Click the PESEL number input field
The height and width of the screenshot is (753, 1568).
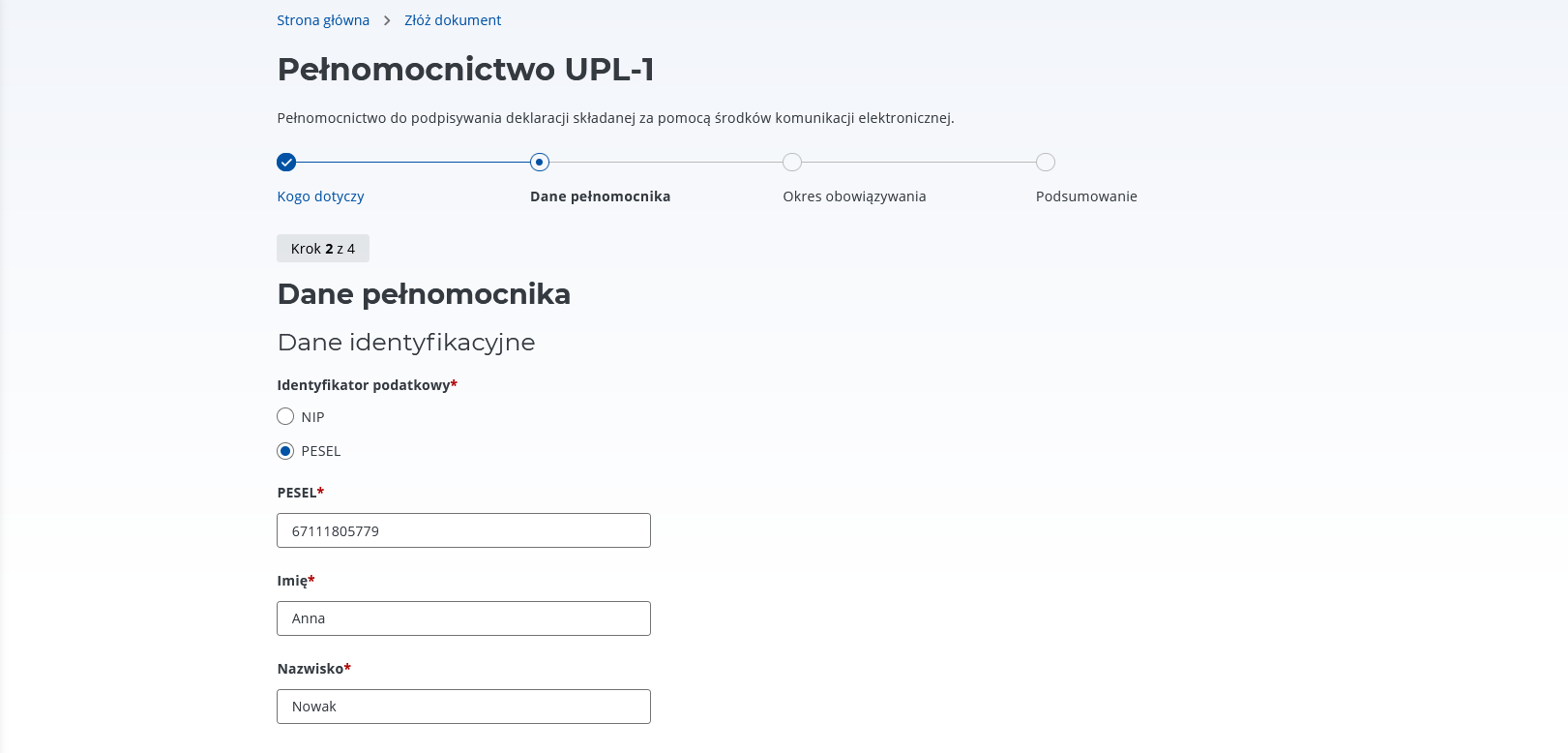point(463,530)
